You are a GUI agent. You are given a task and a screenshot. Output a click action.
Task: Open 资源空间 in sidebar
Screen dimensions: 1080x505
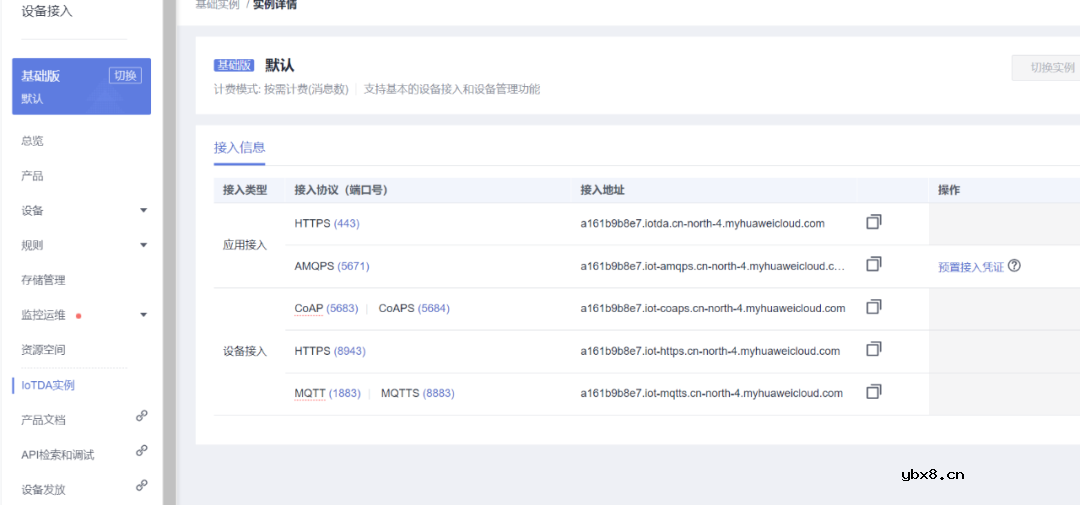coord(43,351)
